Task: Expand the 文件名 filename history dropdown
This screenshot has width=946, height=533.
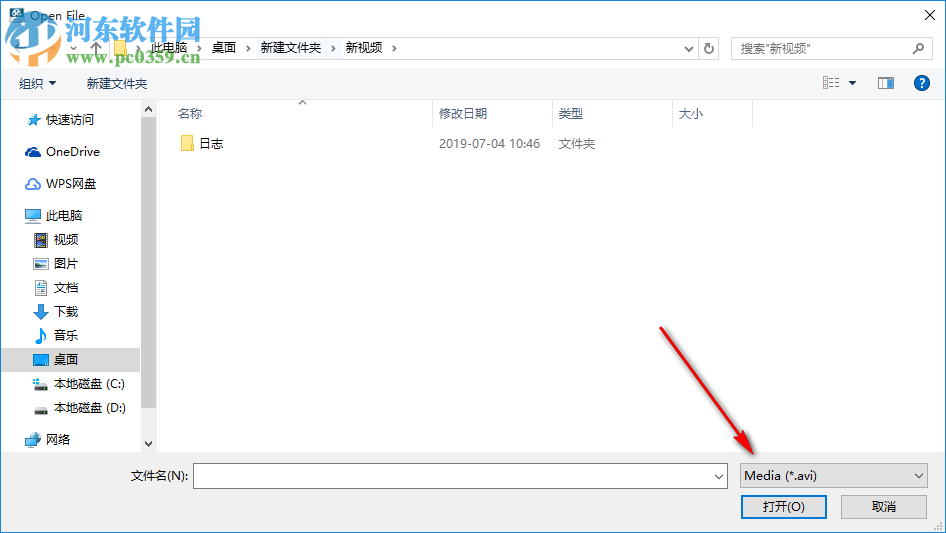Action: (719, 476)
